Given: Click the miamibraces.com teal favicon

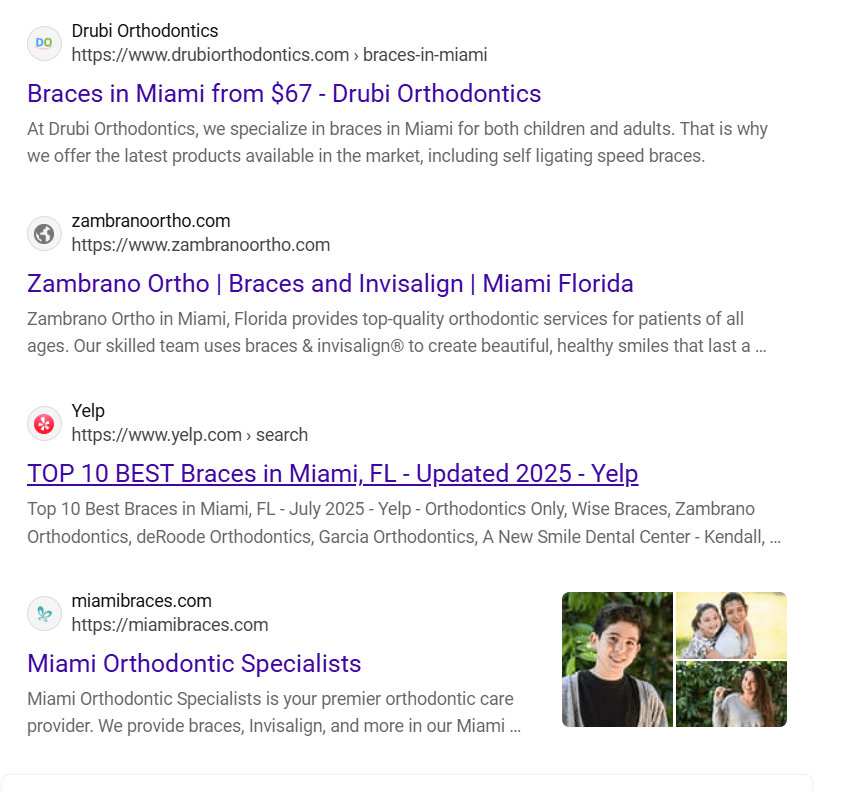Looking at the screenshot, I should (x=44, y=613).
